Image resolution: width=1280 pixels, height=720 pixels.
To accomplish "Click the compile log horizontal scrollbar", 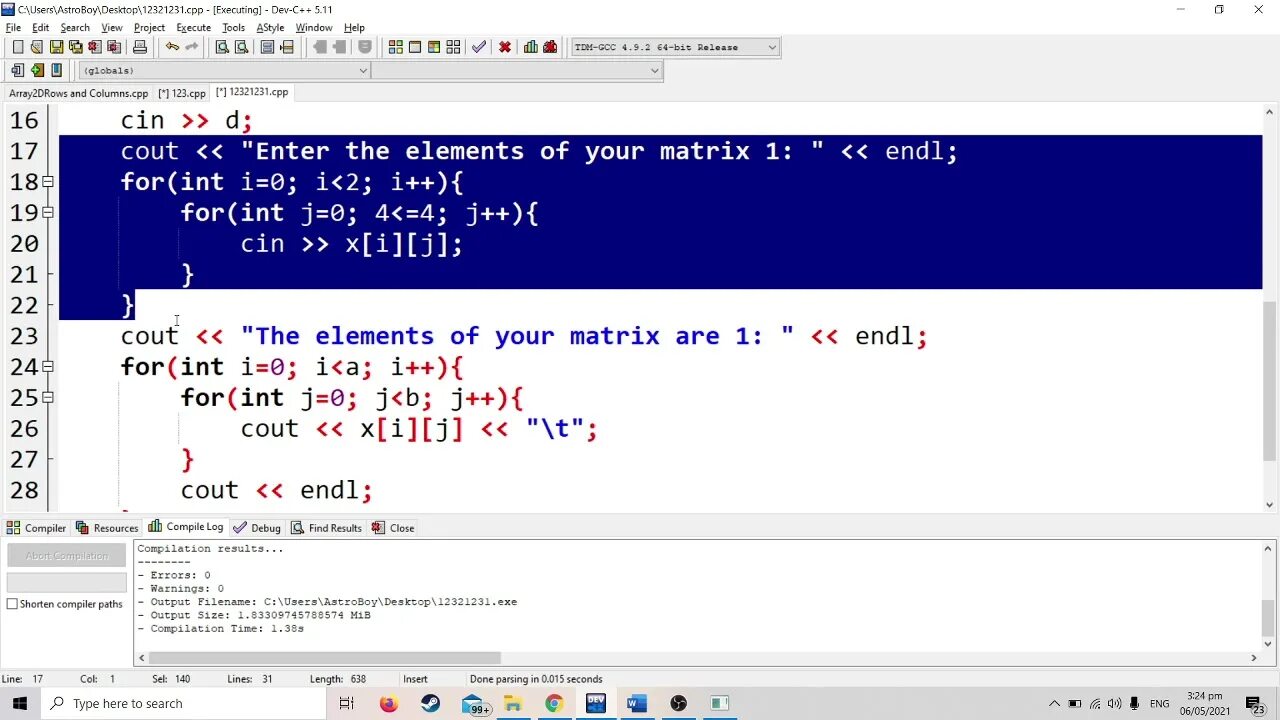I will pyautogui.click(x=325, y=658).
